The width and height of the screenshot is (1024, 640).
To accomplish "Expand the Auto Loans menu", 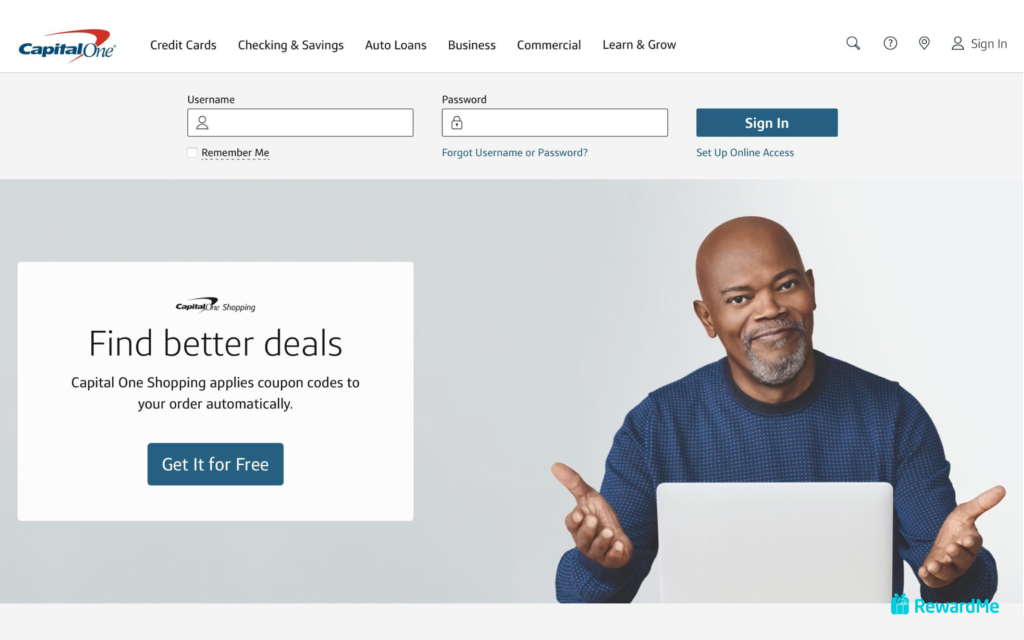I will 396,45.
